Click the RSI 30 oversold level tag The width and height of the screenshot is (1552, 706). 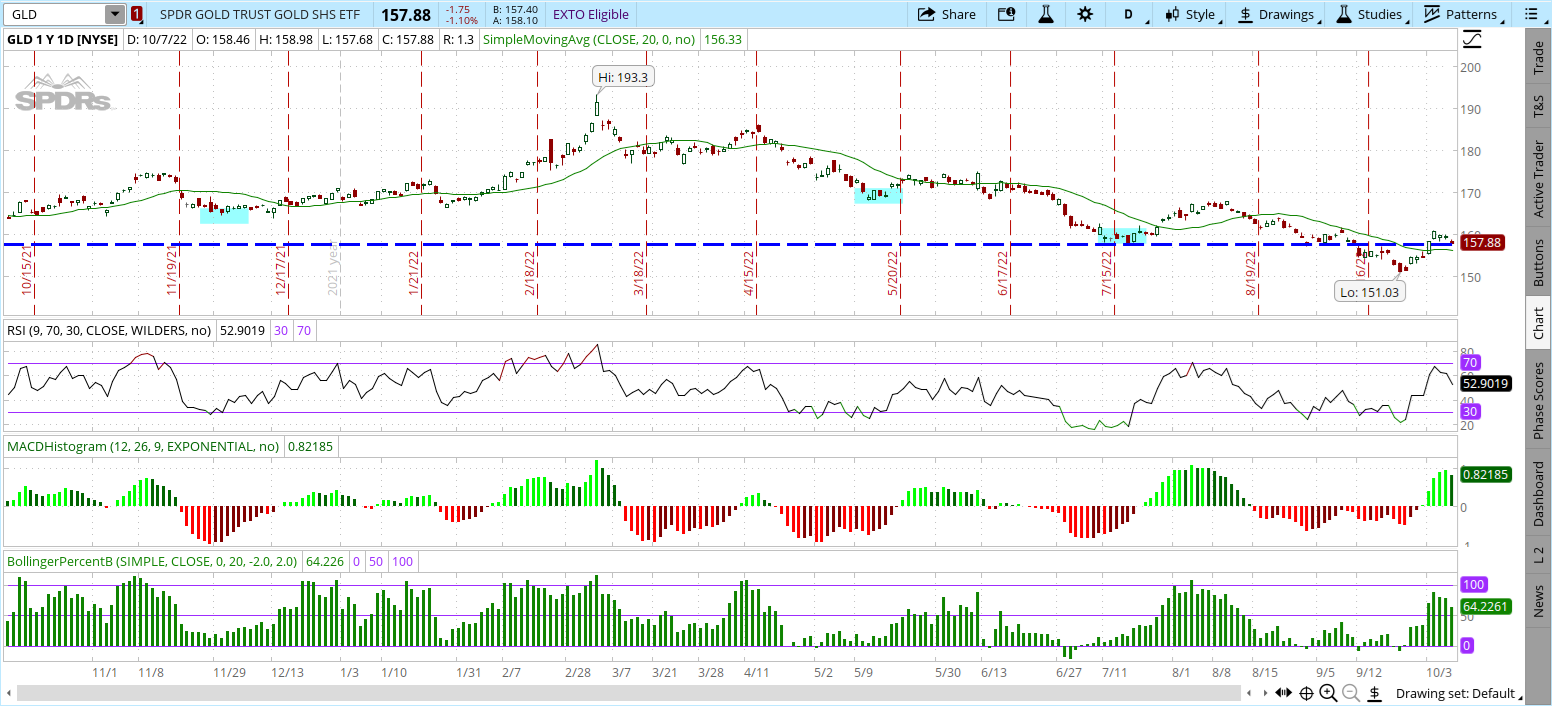(1470, 411)
